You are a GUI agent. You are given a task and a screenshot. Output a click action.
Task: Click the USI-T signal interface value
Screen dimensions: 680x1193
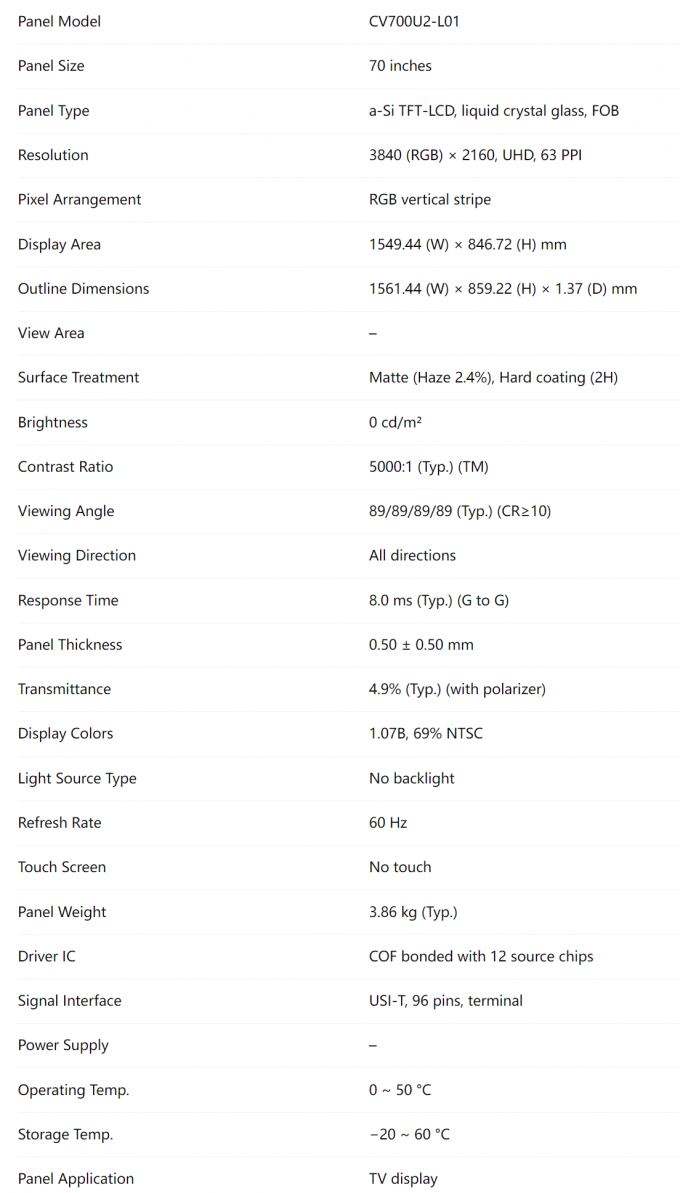click(x=445, y=1001)
